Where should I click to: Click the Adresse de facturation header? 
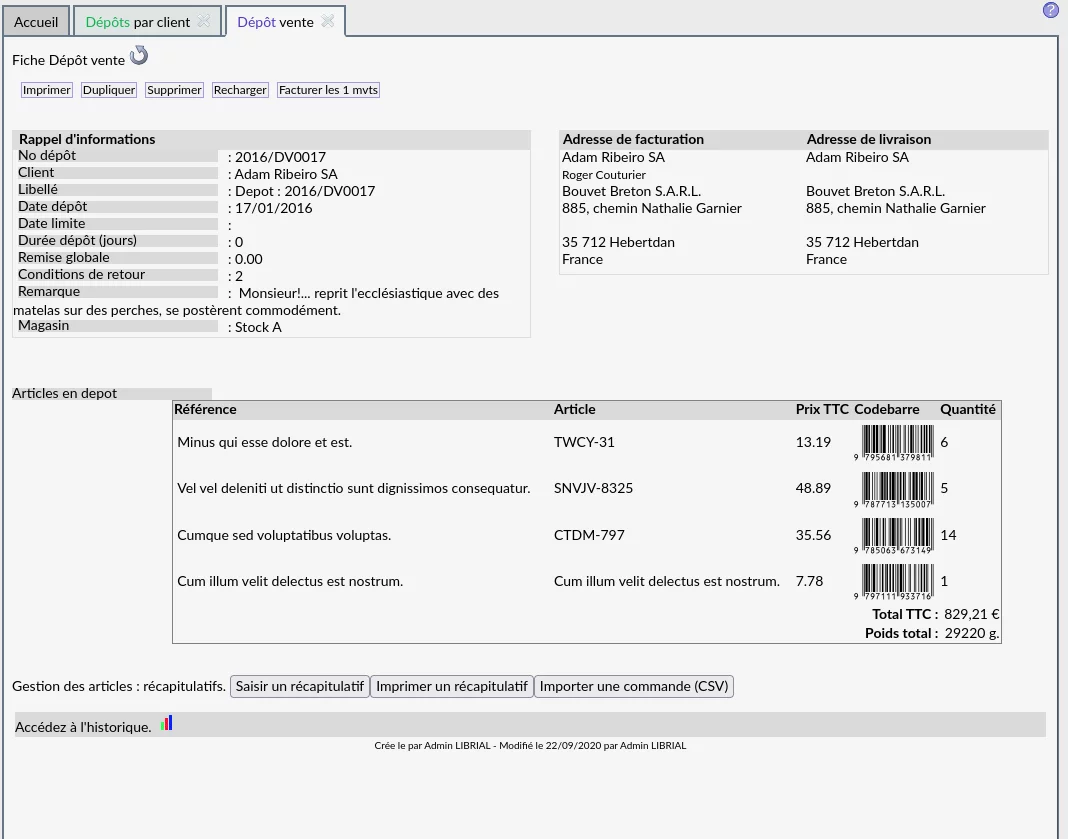pyautogui.click(x=633, y=140)
